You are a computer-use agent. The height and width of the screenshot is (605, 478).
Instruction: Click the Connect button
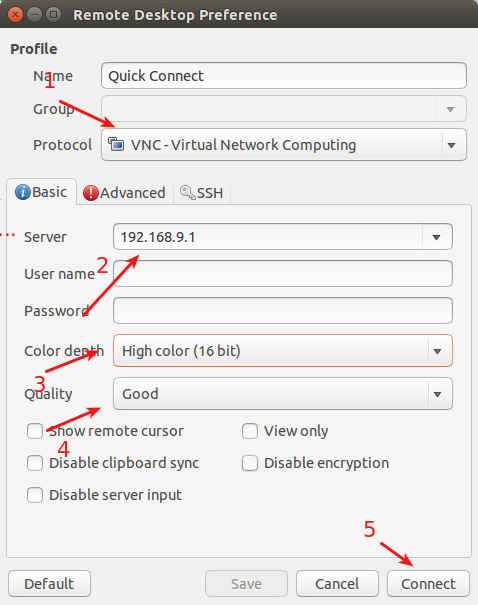click(428, 584)
